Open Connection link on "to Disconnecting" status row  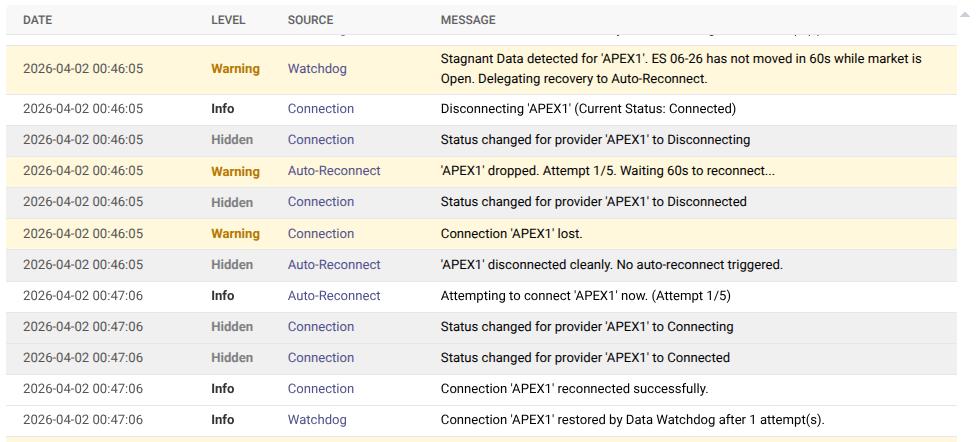coord(320,140)
